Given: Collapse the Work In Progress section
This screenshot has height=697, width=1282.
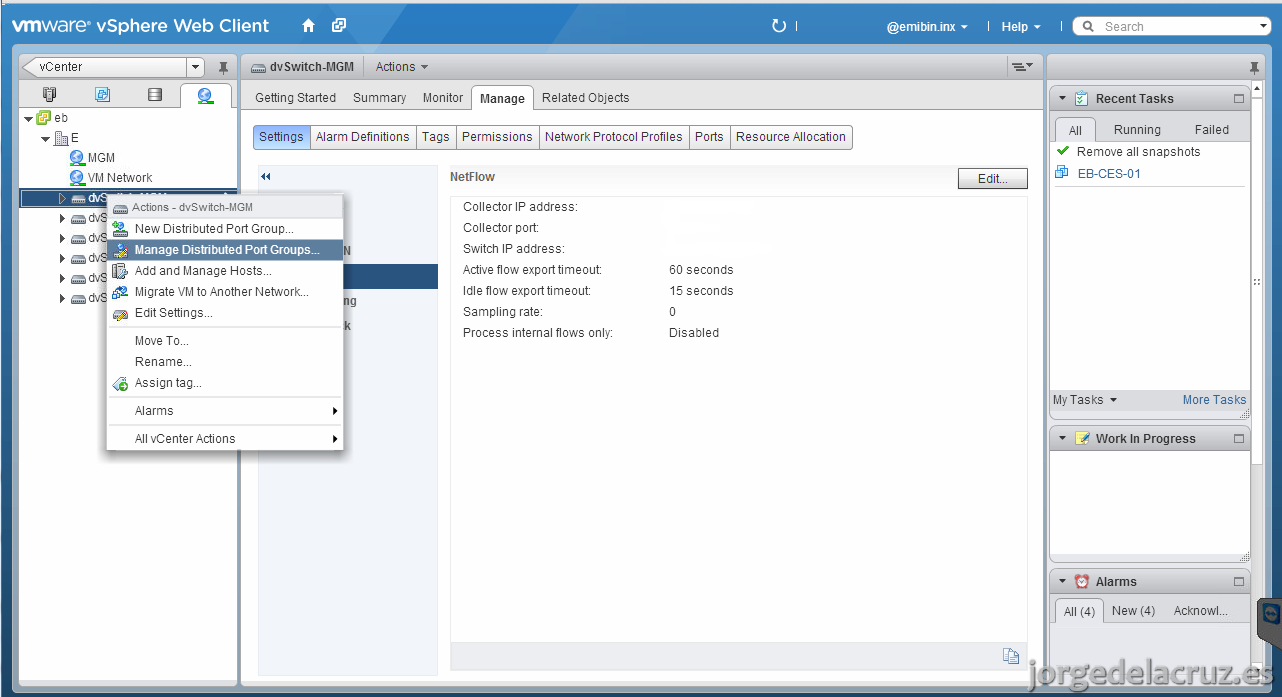Looking at the screenshot, I should (1062, 439).
